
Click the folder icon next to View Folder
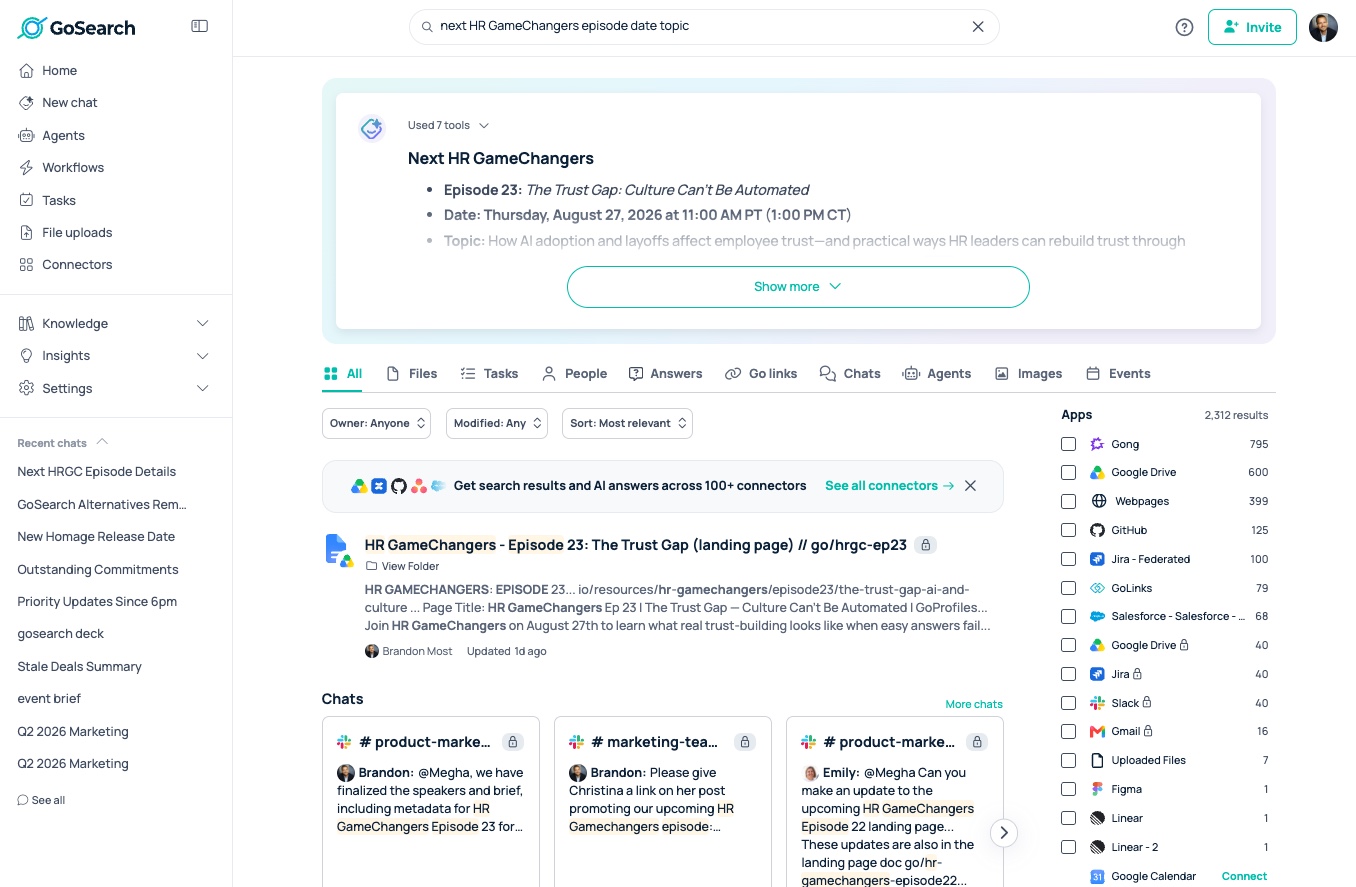point(371,566)
